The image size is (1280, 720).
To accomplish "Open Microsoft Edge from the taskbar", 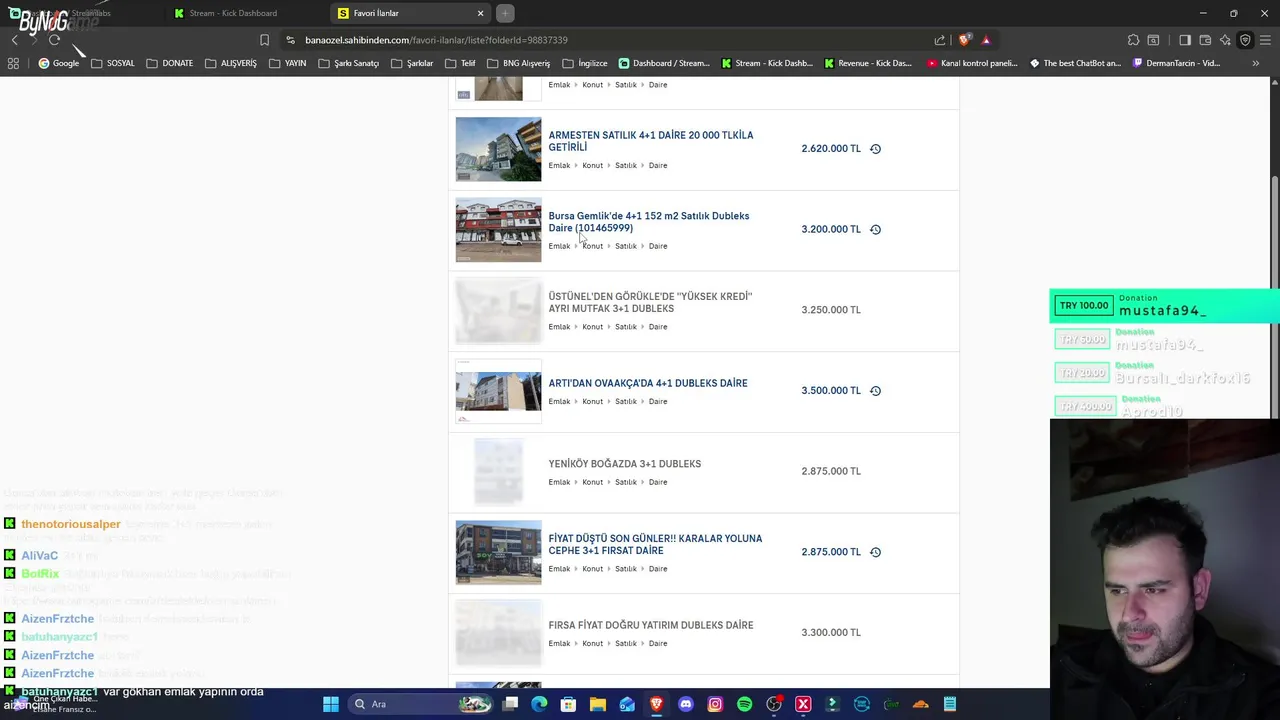I will [539, 704].
